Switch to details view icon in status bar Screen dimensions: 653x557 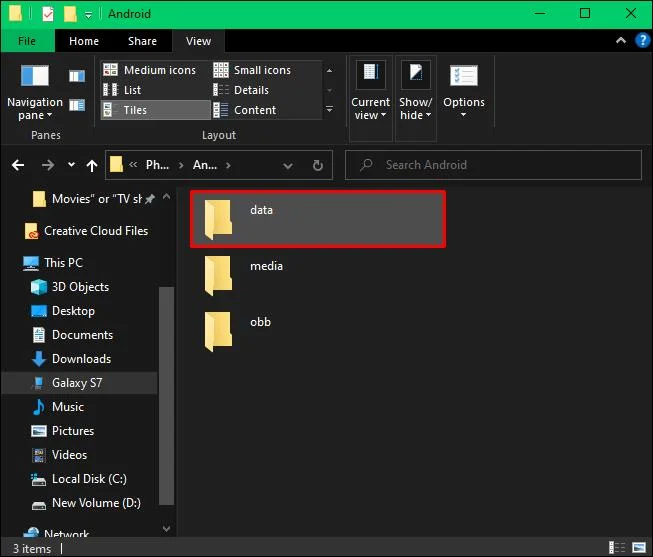coord(617,547)
